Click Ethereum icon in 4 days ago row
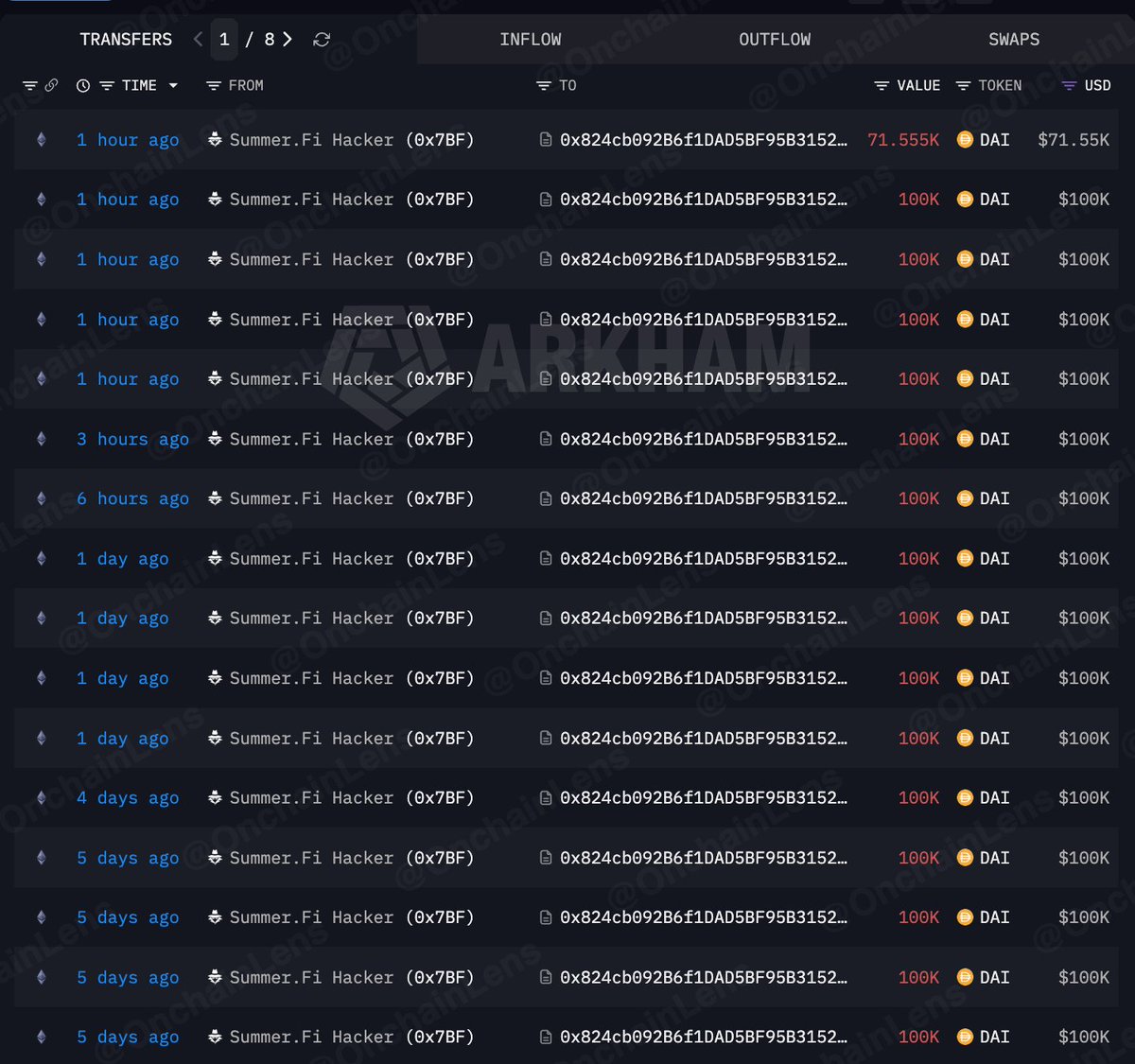This screenshot has height=1064, width=1135. [x=41, y=798]
